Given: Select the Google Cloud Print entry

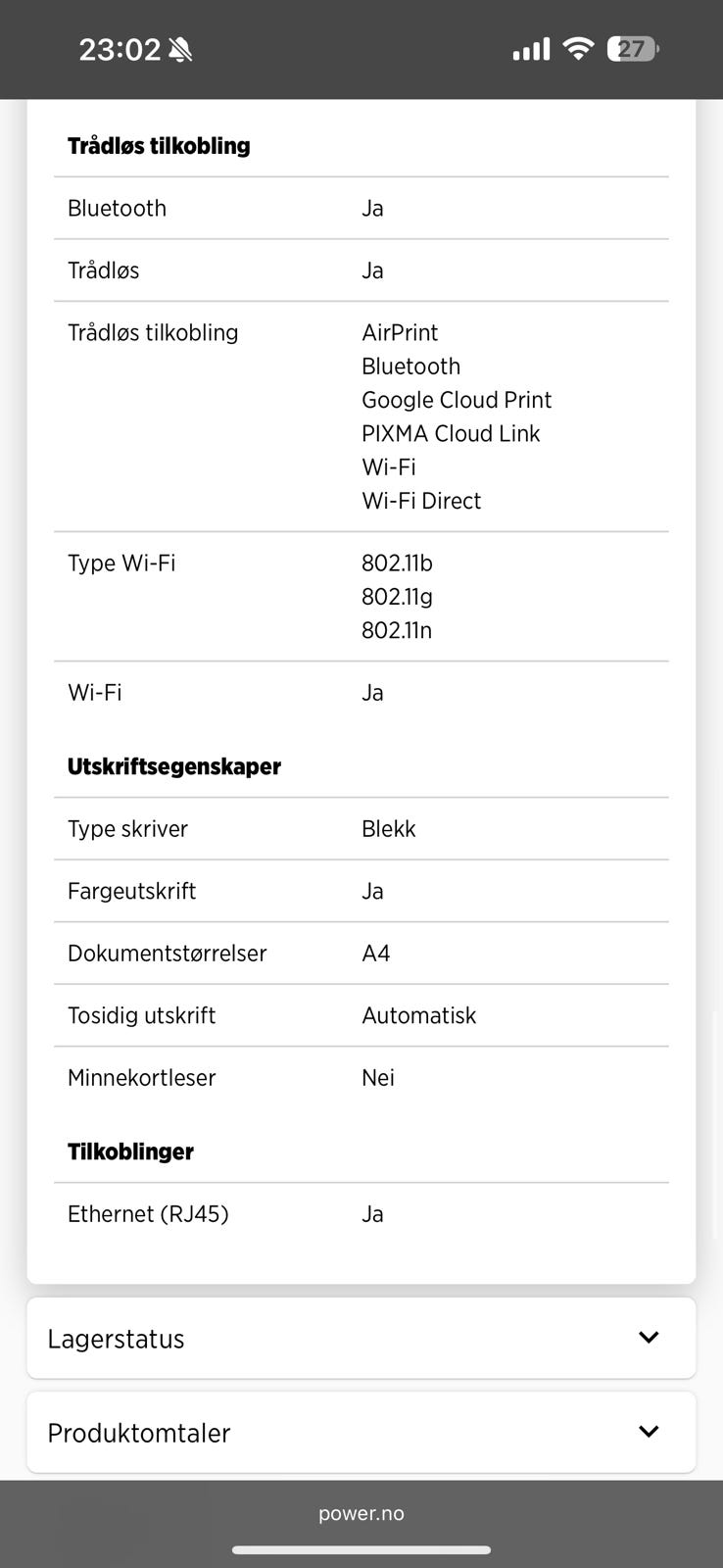Looking at the screenshot, I should [457, 400].
